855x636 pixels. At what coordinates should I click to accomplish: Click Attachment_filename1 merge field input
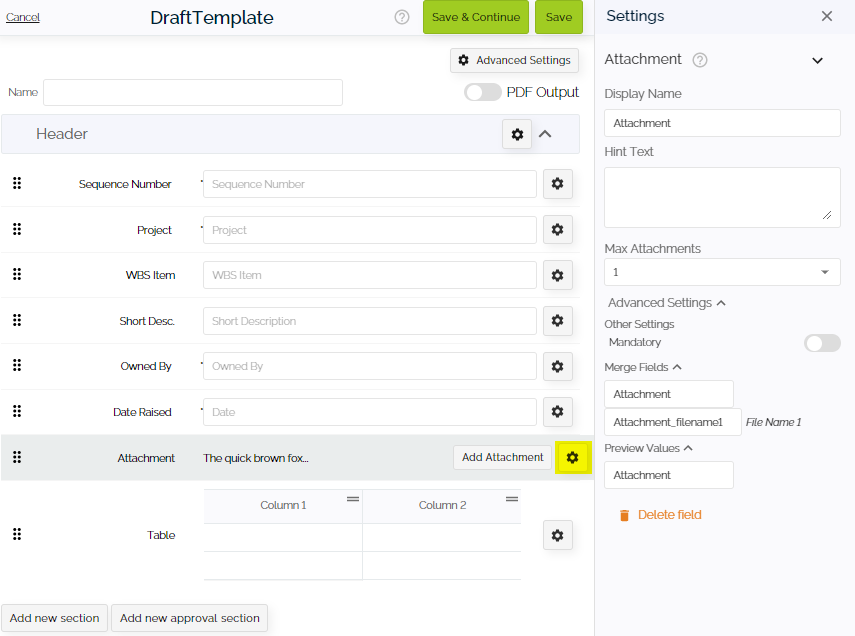pos(672,422)
